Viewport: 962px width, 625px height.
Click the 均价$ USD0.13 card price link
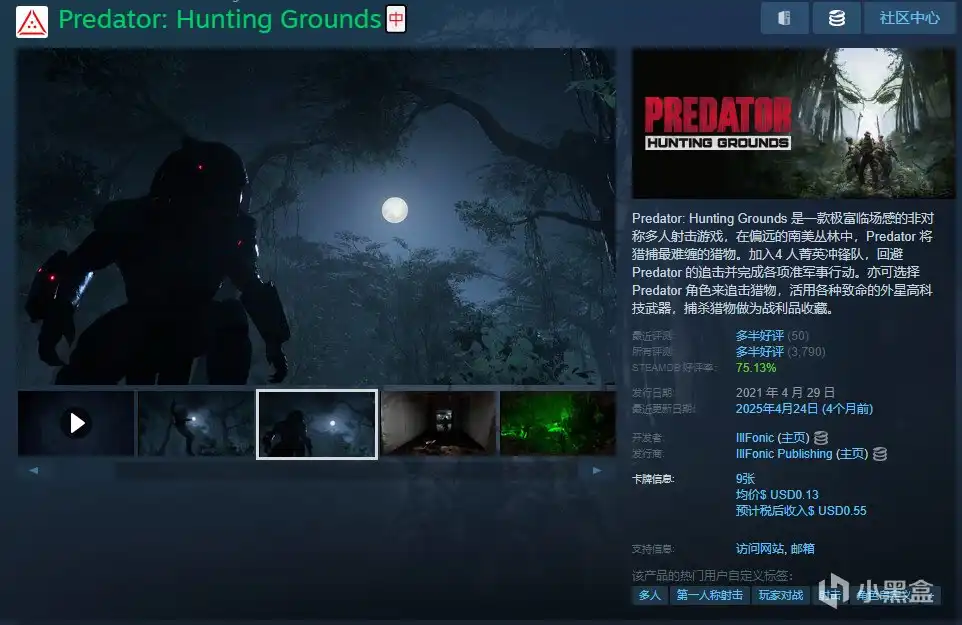777,494
